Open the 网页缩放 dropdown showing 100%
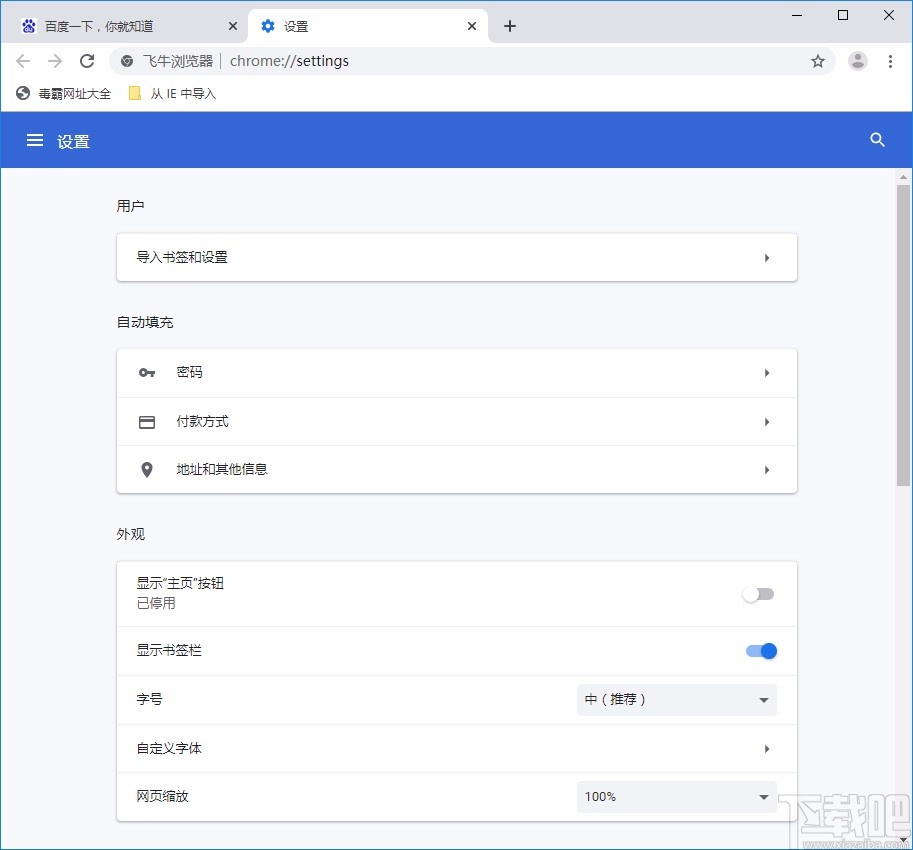 click(x=676, y=797)
